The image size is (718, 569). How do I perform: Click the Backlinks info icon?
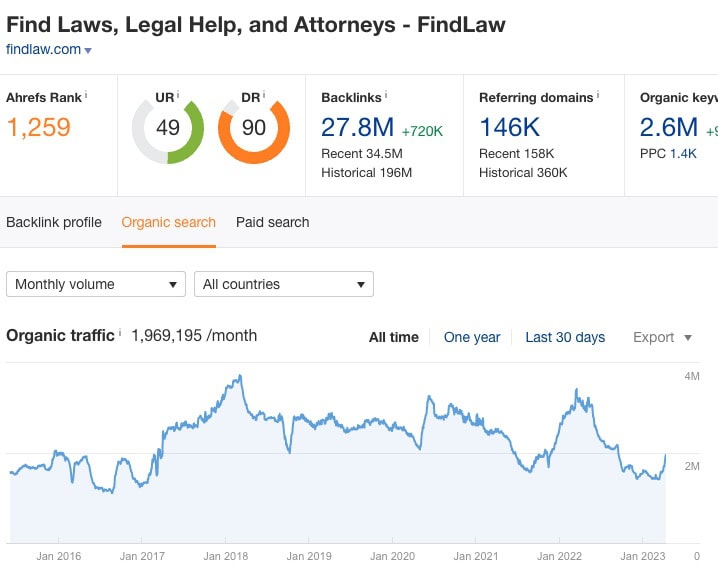386,94
